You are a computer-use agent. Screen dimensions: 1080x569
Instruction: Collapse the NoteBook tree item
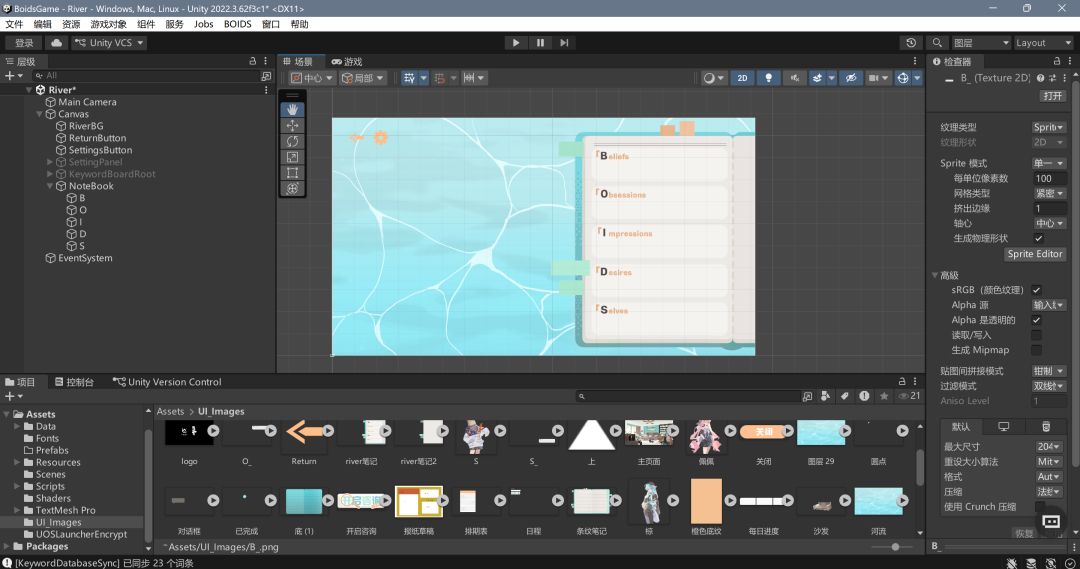coord(50,186)
